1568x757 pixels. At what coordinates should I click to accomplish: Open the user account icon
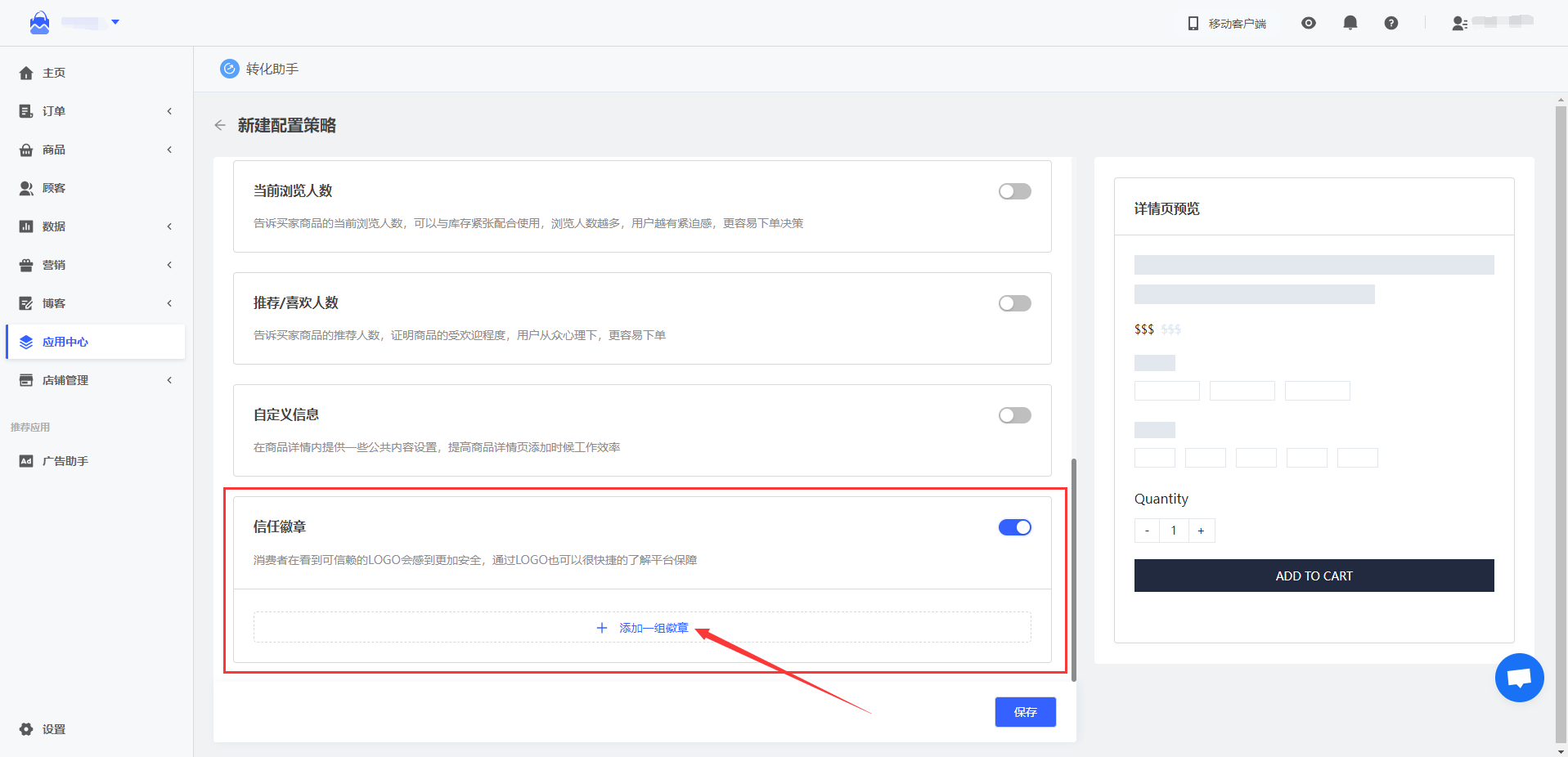[x=1458, y=23]
